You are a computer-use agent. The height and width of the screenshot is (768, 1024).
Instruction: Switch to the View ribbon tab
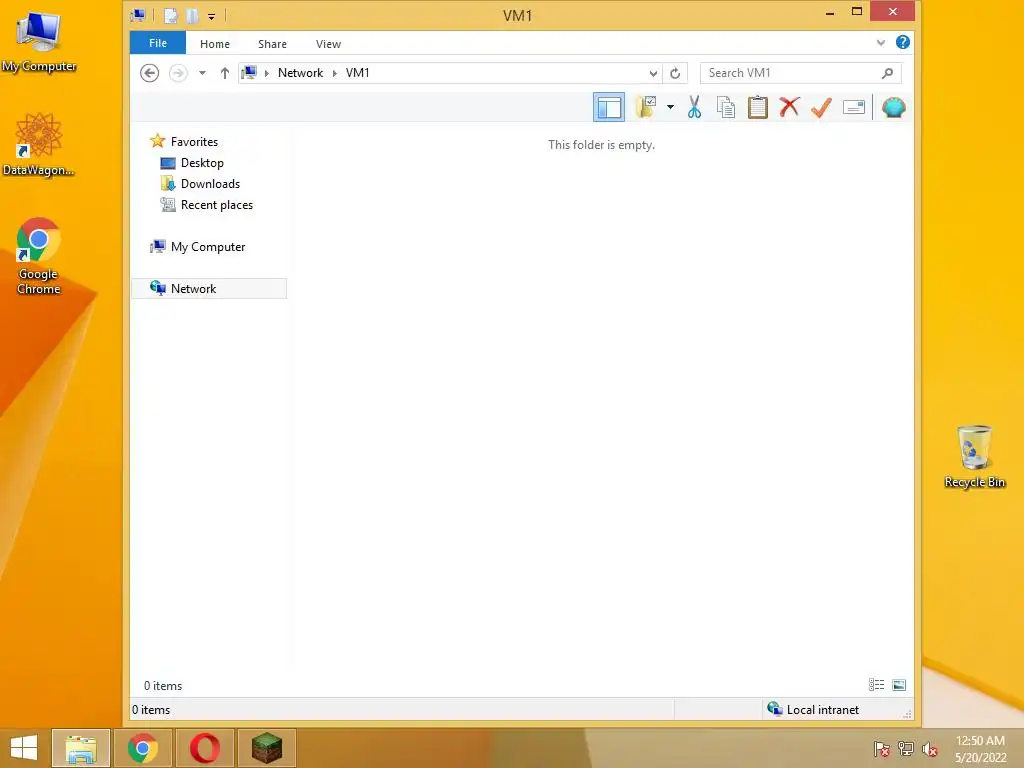click(x=328, y=44)
